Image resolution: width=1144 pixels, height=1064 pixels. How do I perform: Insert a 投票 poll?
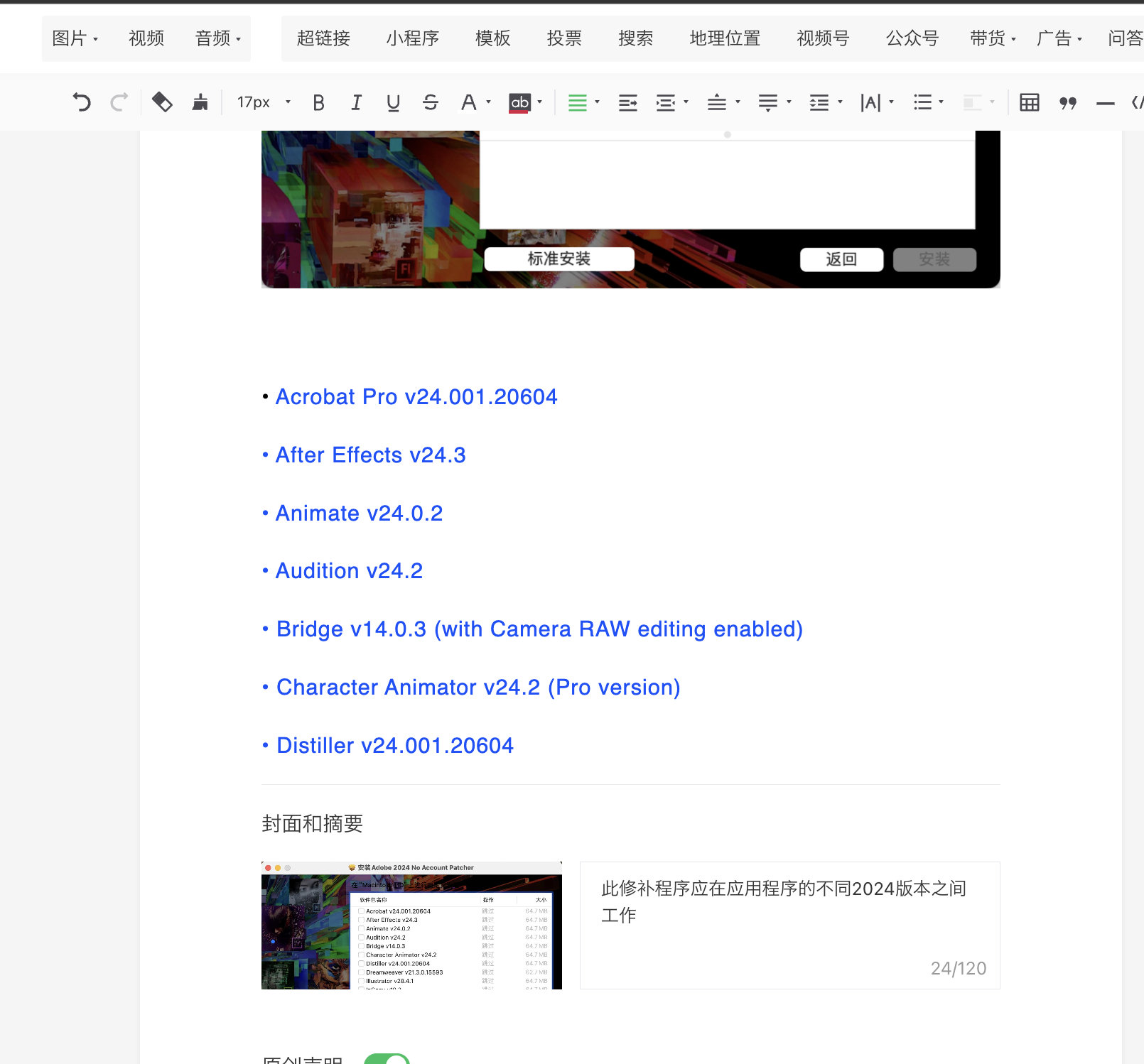565,38
